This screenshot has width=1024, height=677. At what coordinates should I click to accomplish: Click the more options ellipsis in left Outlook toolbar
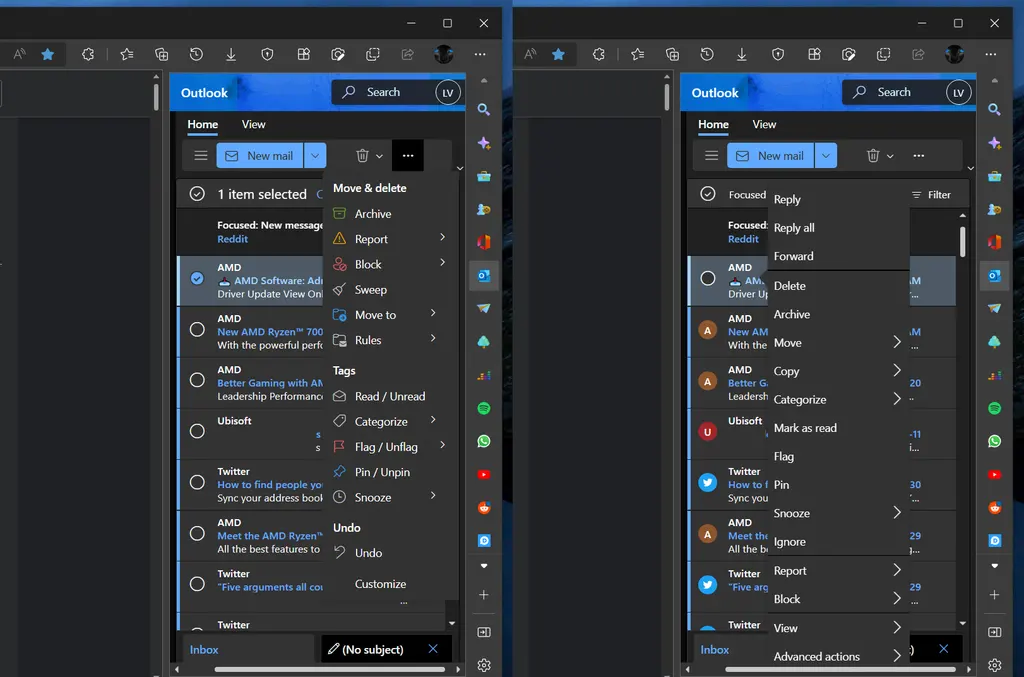tap(408, 155)
